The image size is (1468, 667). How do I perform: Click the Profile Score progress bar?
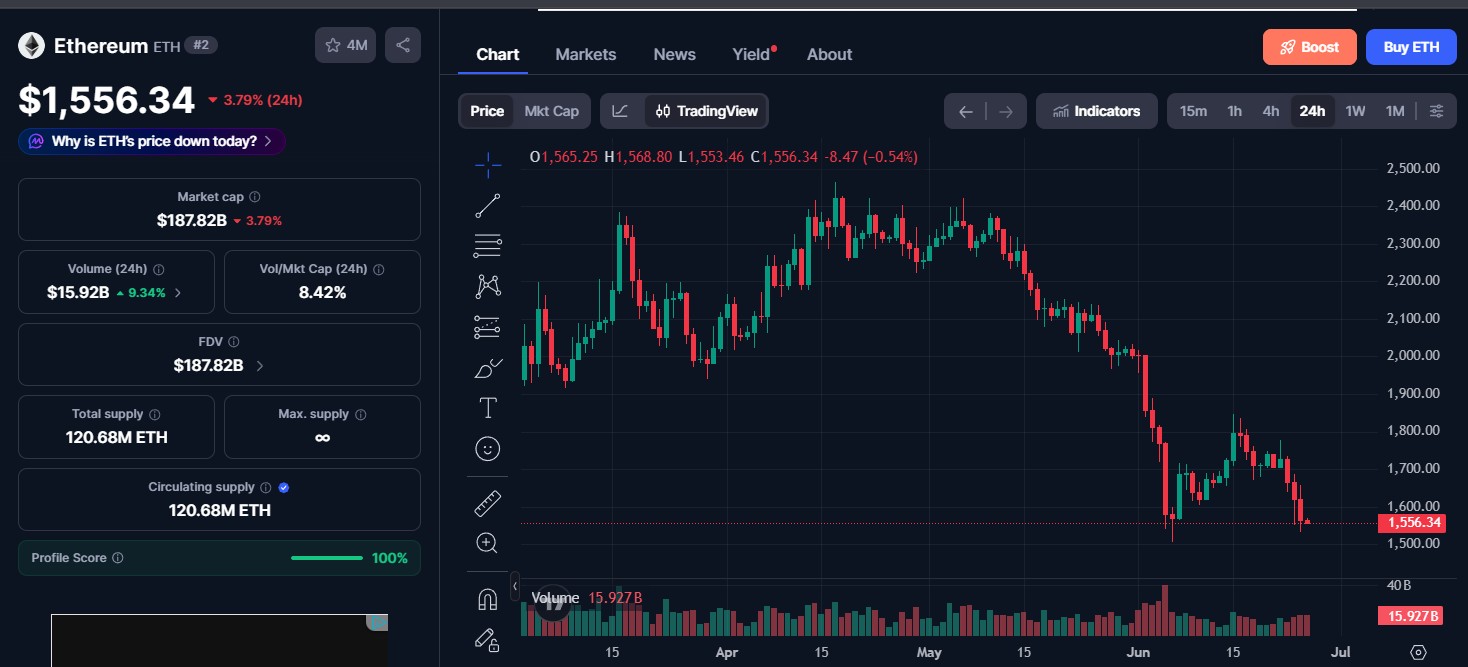pos(327,558)
